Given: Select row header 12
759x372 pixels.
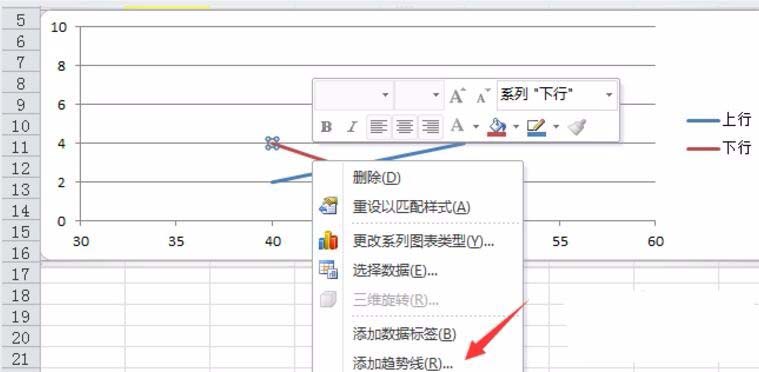Looking at the screenshot, I should 20,168.
